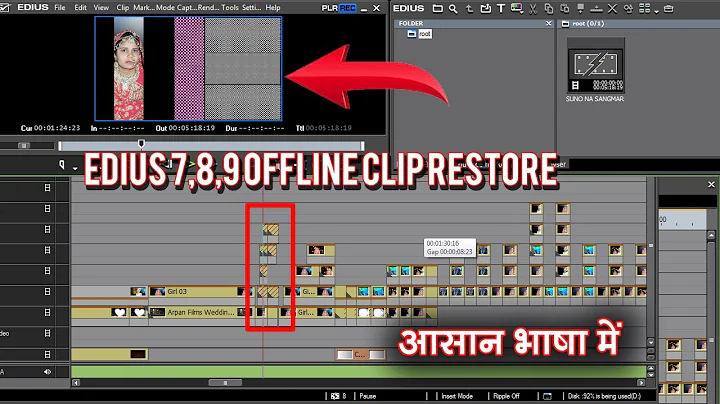Click the Pause status text

tap(368, 396)
